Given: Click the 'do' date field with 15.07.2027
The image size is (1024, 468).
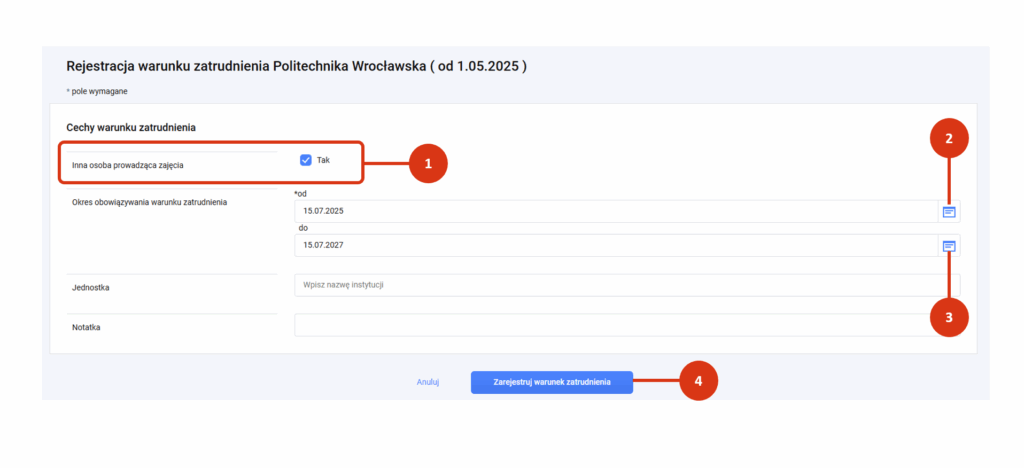Looking at the screenshot, I should 616,246.
